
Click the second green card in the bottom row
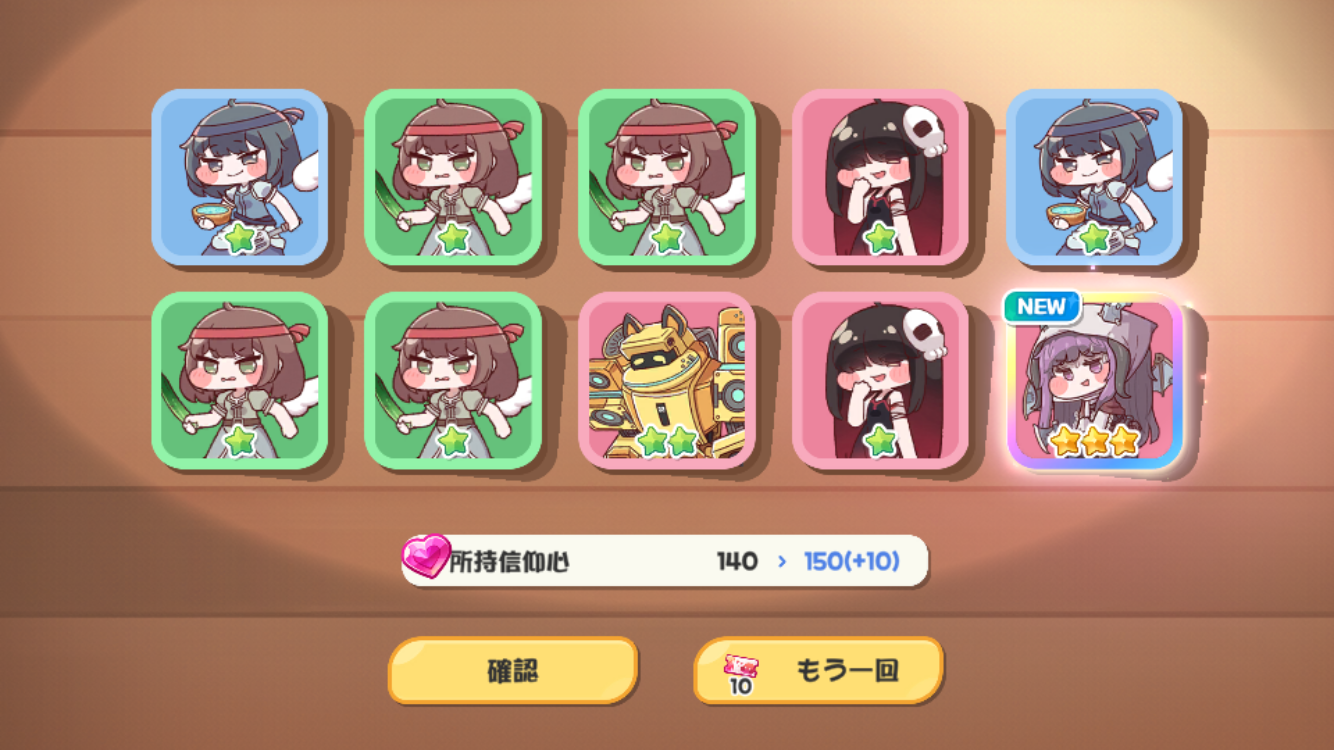453,381
